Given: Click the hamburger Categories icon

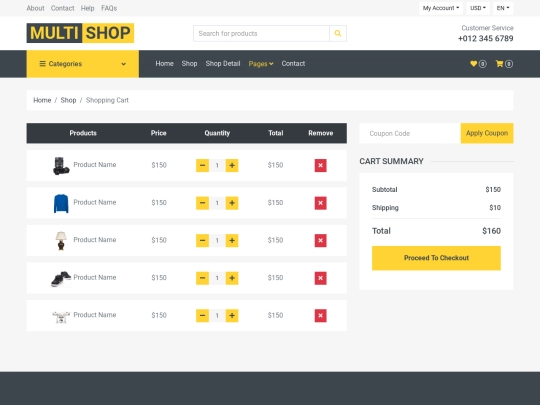Looking at the screenshot, I should [42, 64].
